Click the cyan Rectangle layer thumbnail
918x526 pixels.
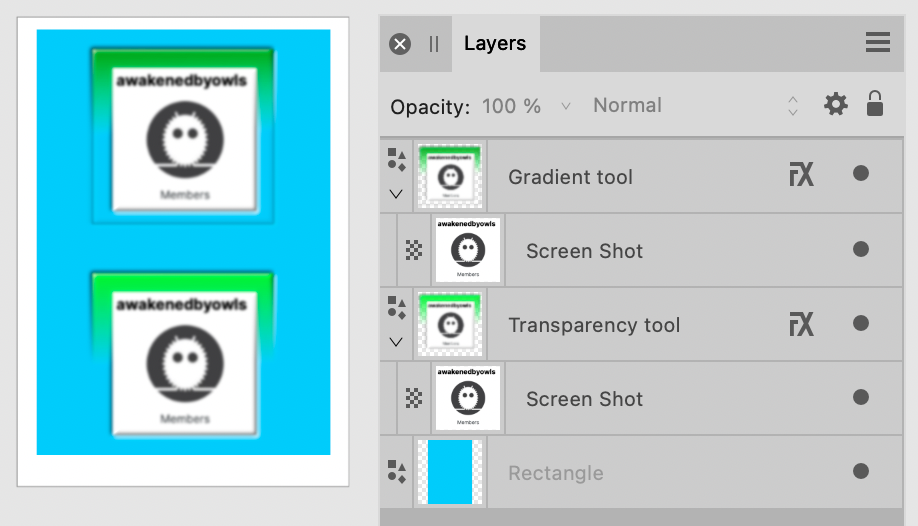coord(450,472)
